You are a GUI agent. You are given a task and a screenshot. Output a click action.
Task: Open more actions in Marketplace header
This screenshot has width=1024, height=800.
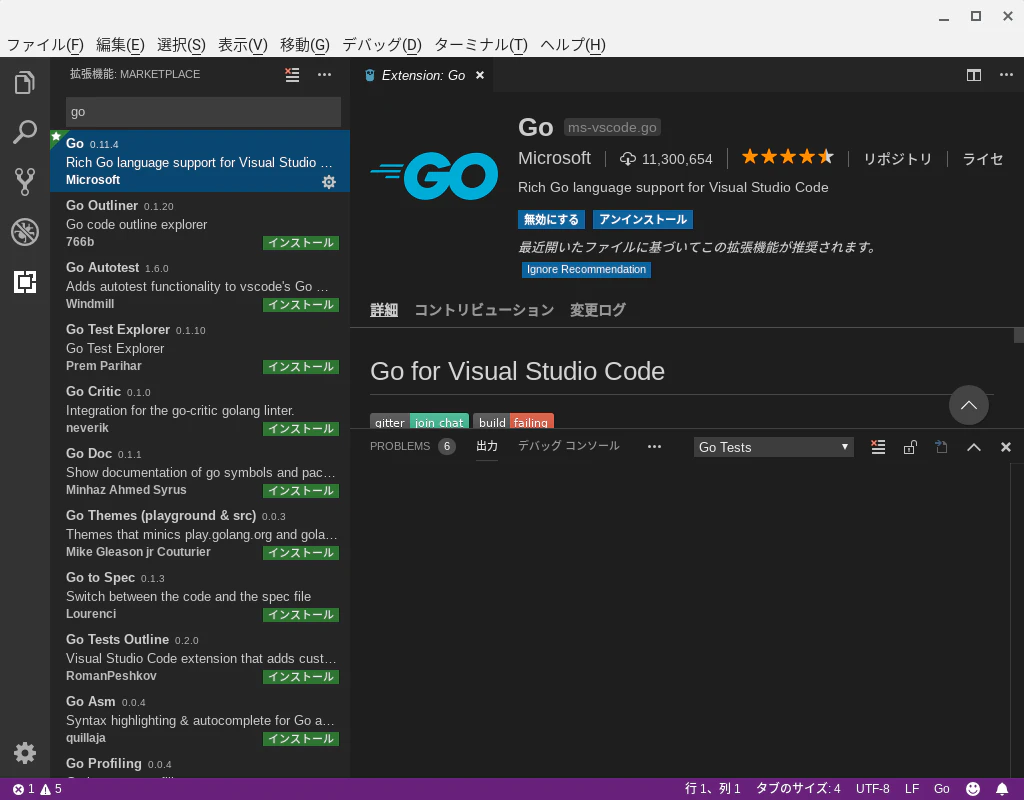[325, 74]
